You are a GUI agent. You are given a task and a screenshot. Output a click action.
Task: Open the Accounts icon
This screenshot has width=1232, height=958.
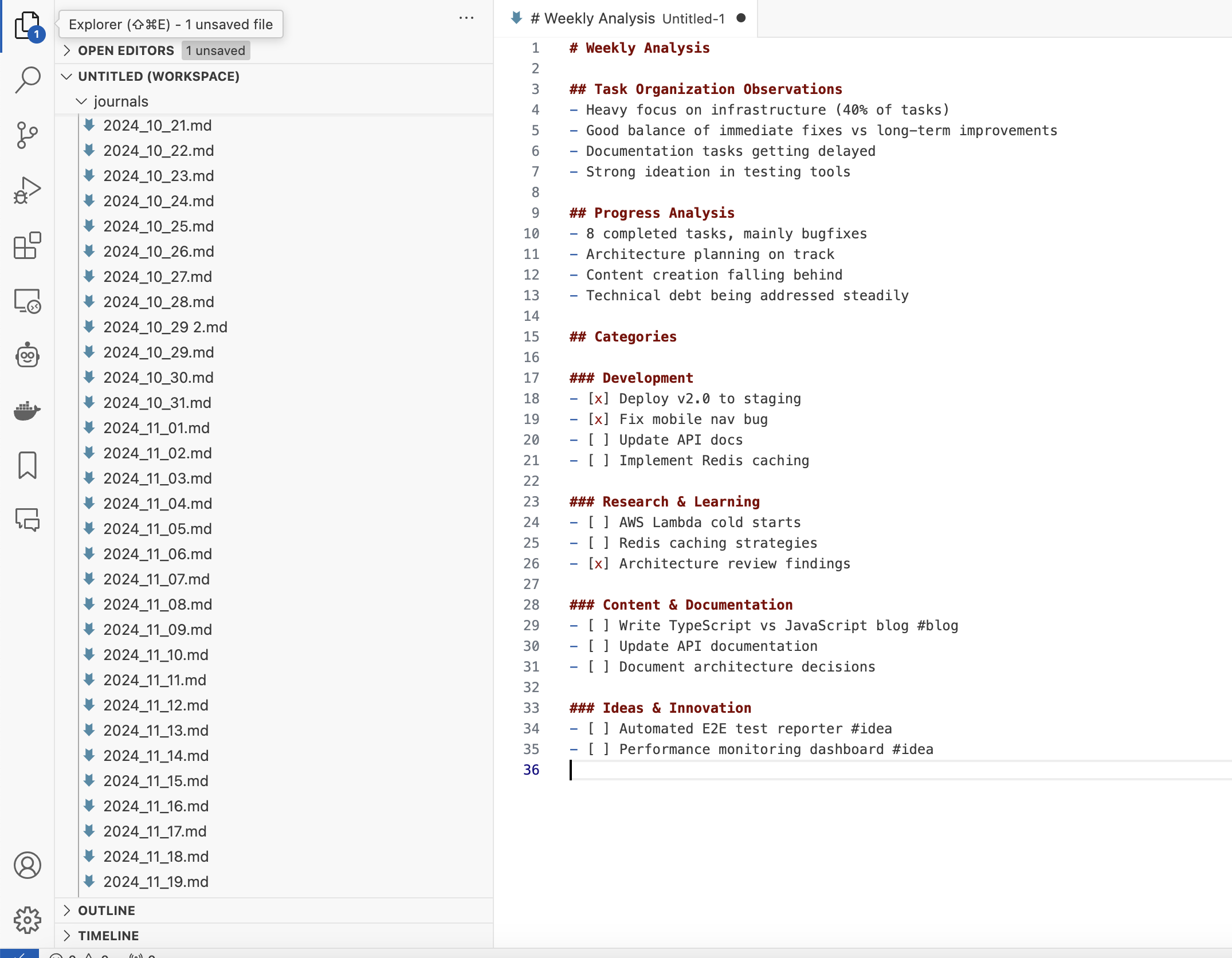(x=27, y=865)
